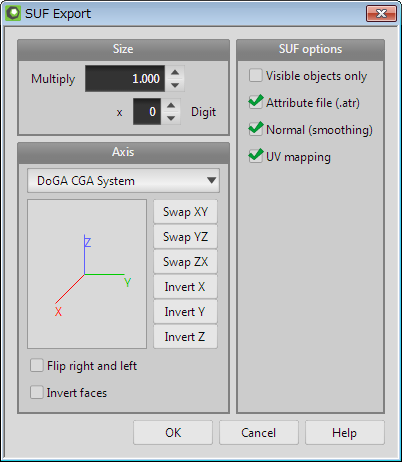402x462 pixels.
Task: Decrease the Digit value with down arrow
Action: 171,118
